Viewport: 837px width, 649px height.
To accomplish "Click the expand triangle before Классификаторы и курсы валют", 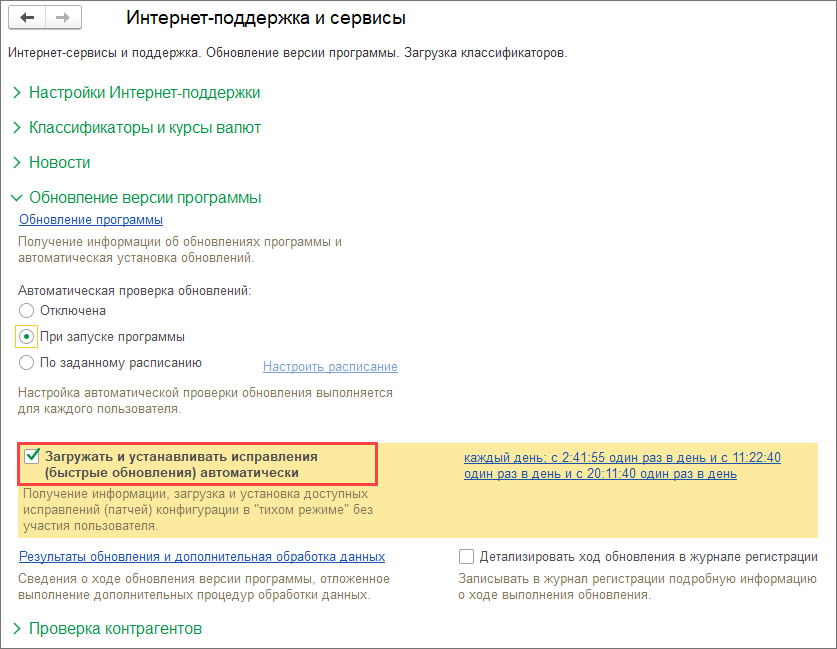I will tap(16, 127).
